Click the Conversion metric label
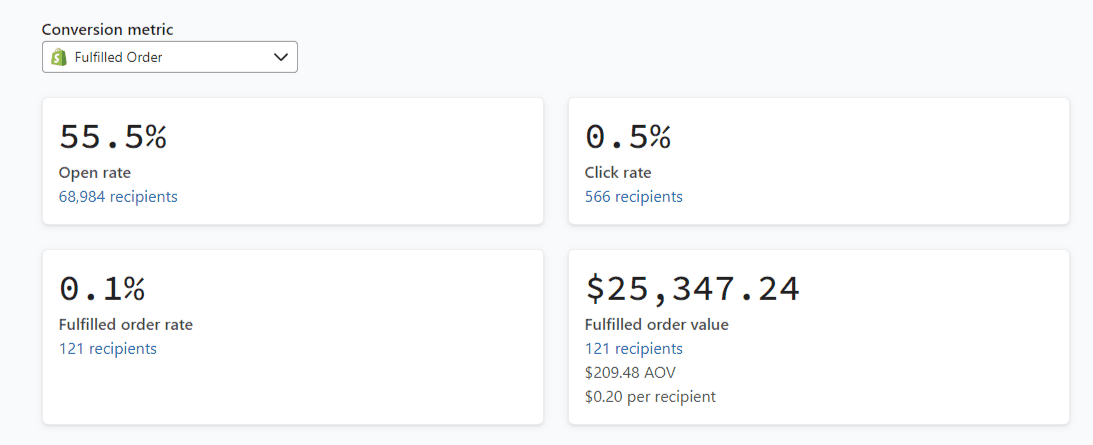This screenshot has height=445, width=1093. coord(107,30)
